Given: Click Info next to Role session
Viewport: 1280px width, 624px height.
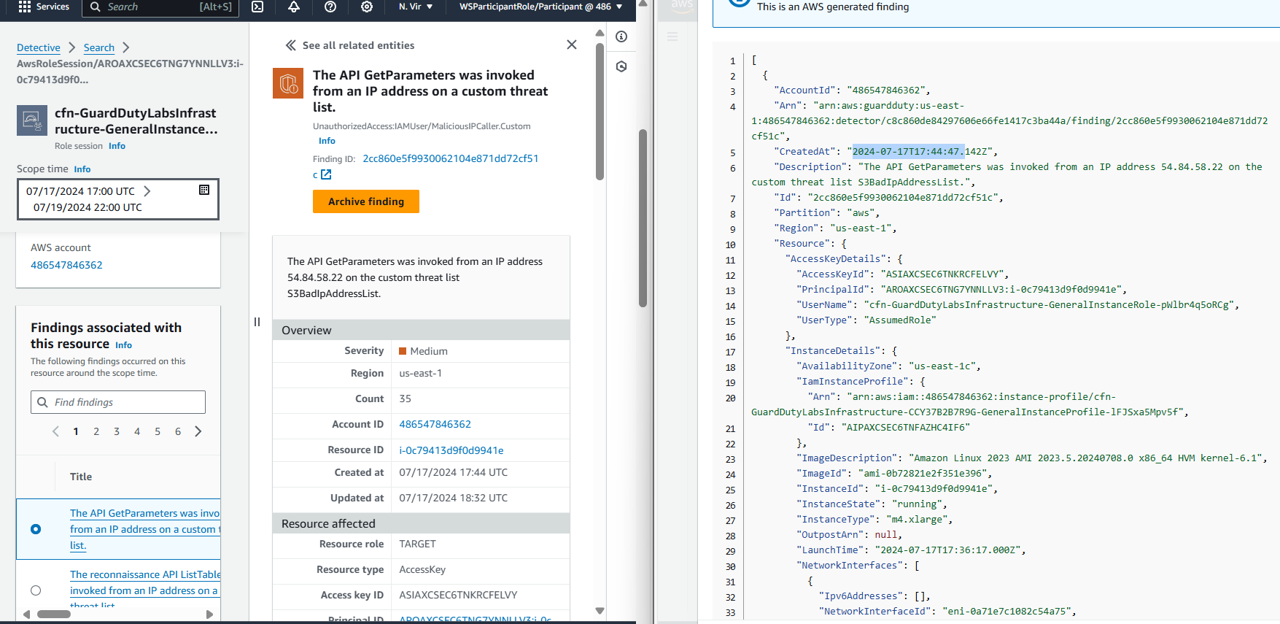Looking at the screenshot, I should point(117,146).
